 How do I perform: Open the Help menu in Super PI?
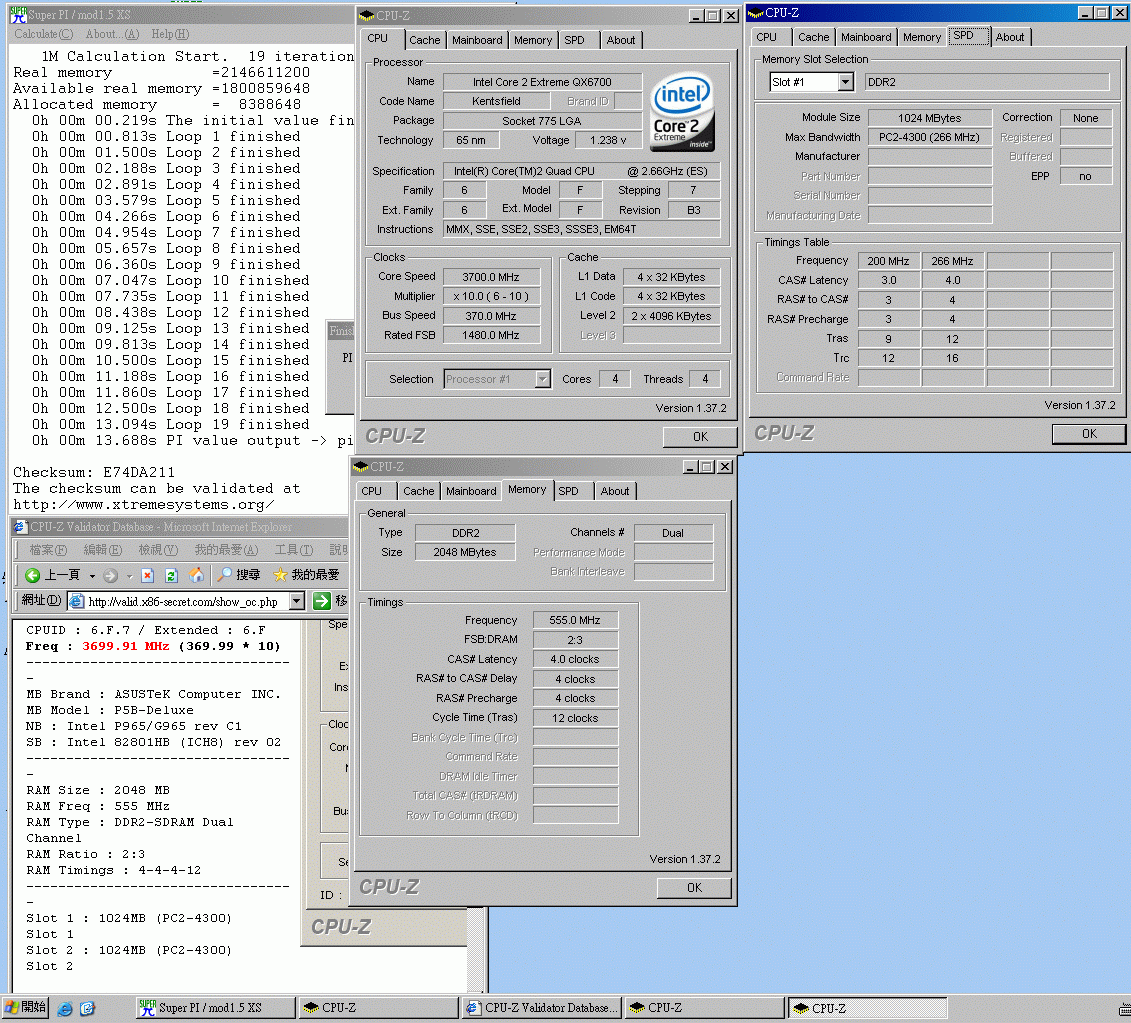coord(170,34)
